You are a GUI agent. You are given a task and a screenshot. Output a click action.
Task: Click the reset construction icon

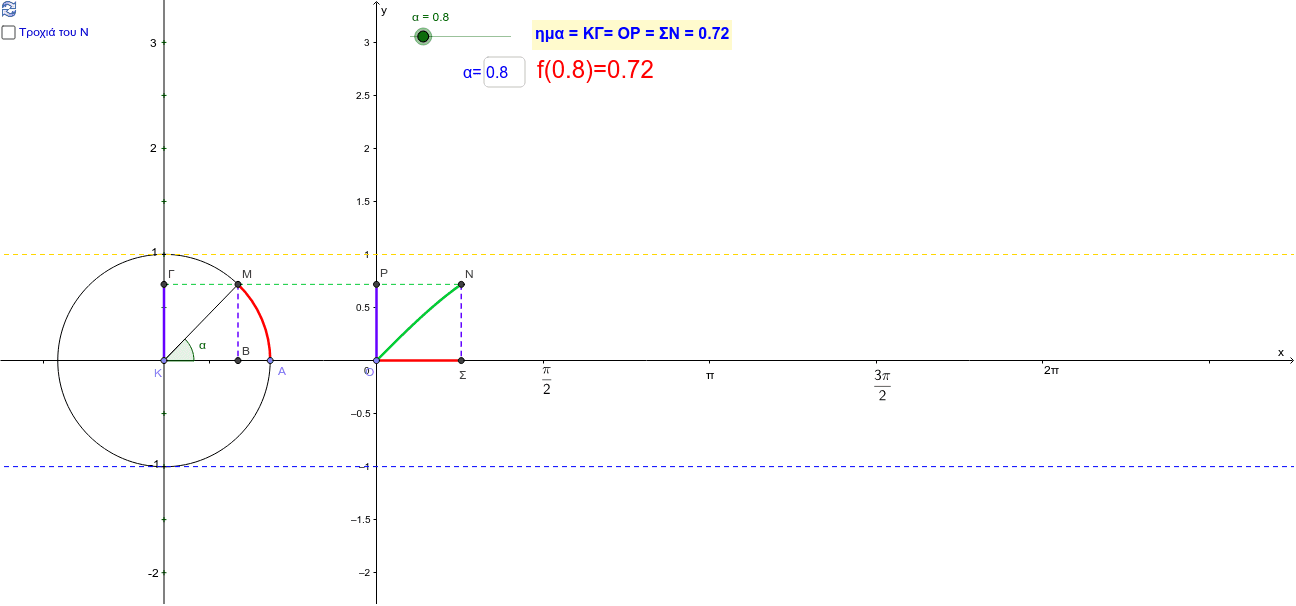coord(9,9)
